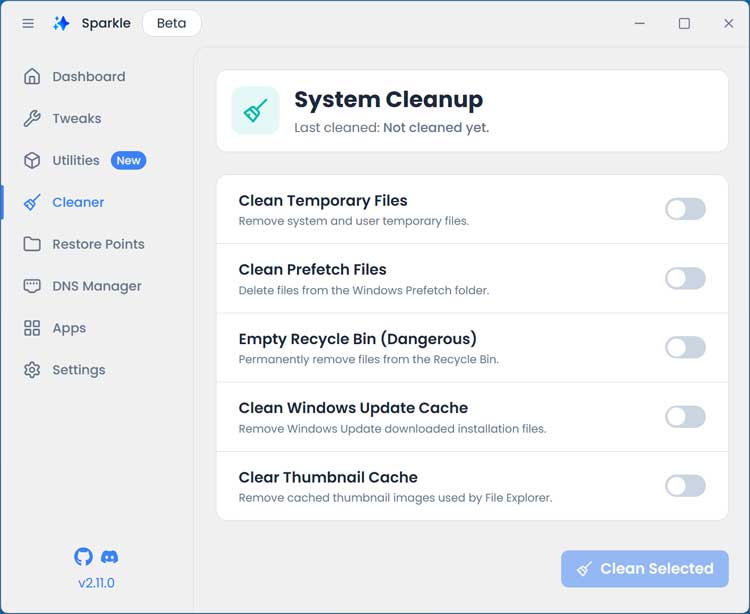Click the Restore Points folder icon
This screenshot has height=614, width=750.
32,244
